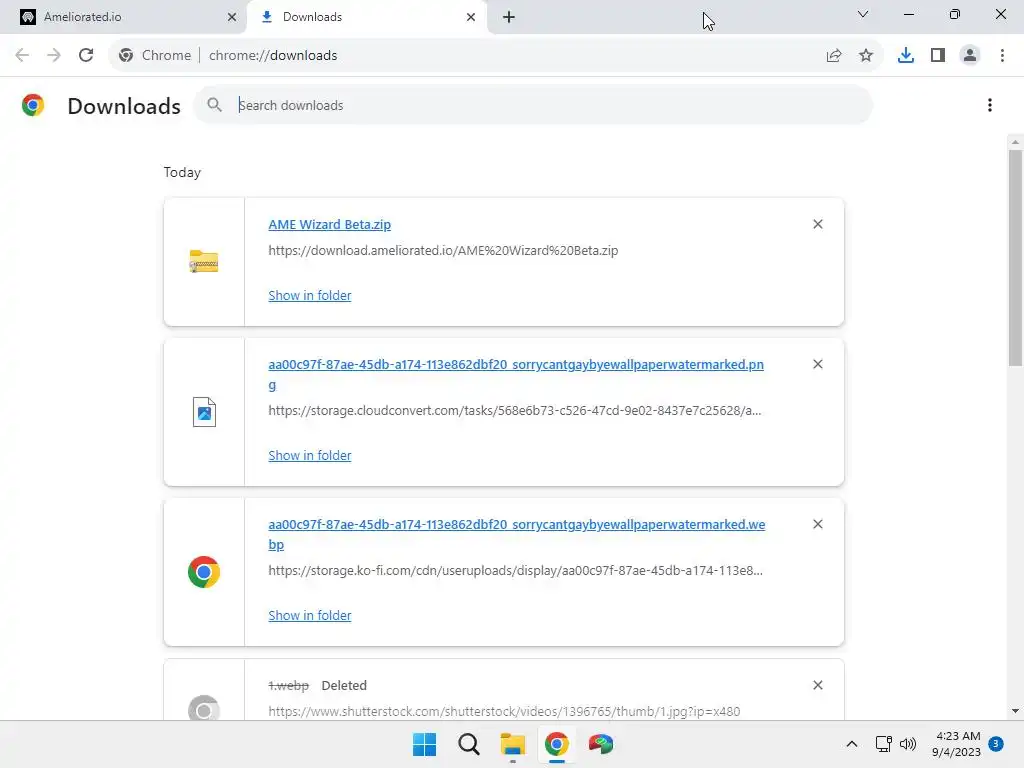This screenshot has width=1024, height=768.
Task: Open AME Wizard Beta.zip file
Action: [330, 224]
